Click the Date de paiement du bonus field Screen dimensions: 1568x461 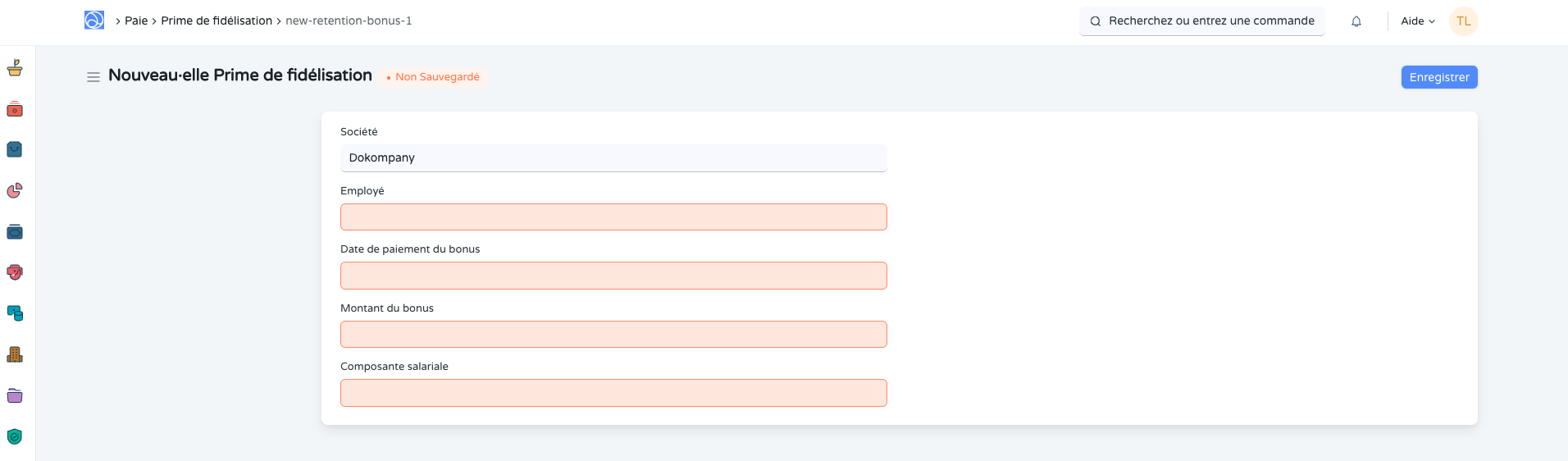613,276
